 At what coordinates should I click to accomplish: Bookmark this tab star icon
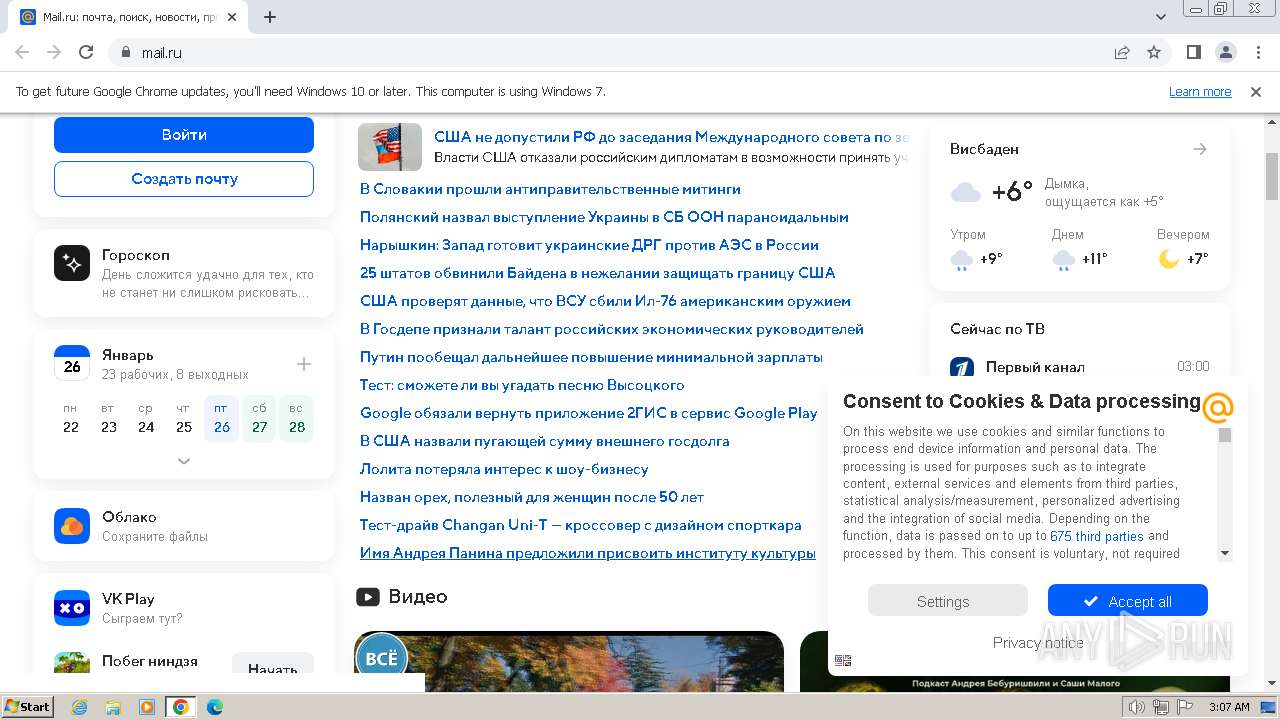coord(1154,52)
